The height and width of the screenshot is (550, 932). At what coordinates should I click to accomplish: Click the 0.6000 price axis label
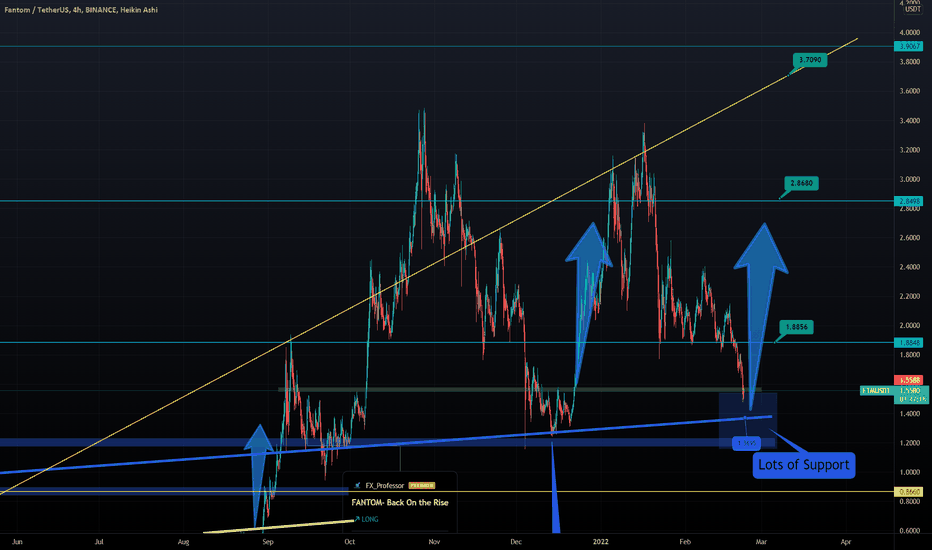coord(909,531)
